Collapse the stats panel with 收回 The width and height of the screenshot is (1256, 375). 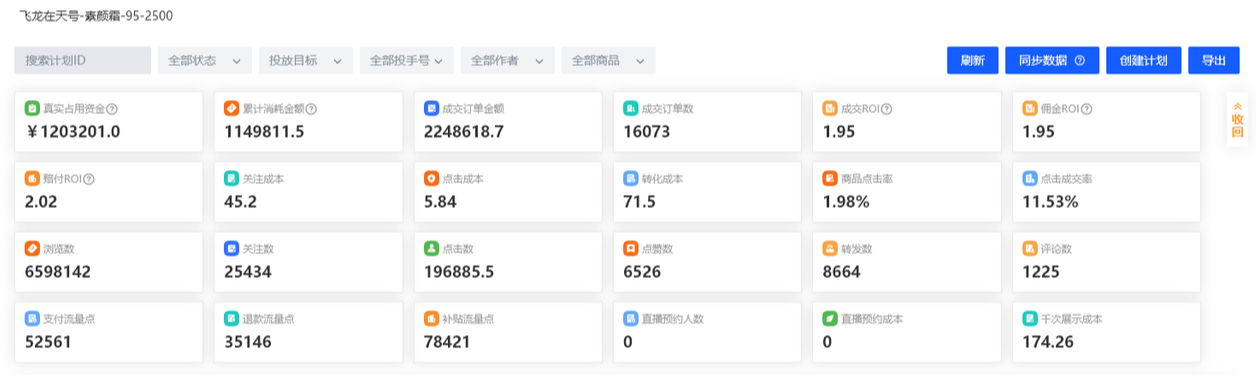click(x=1238, y=119)
